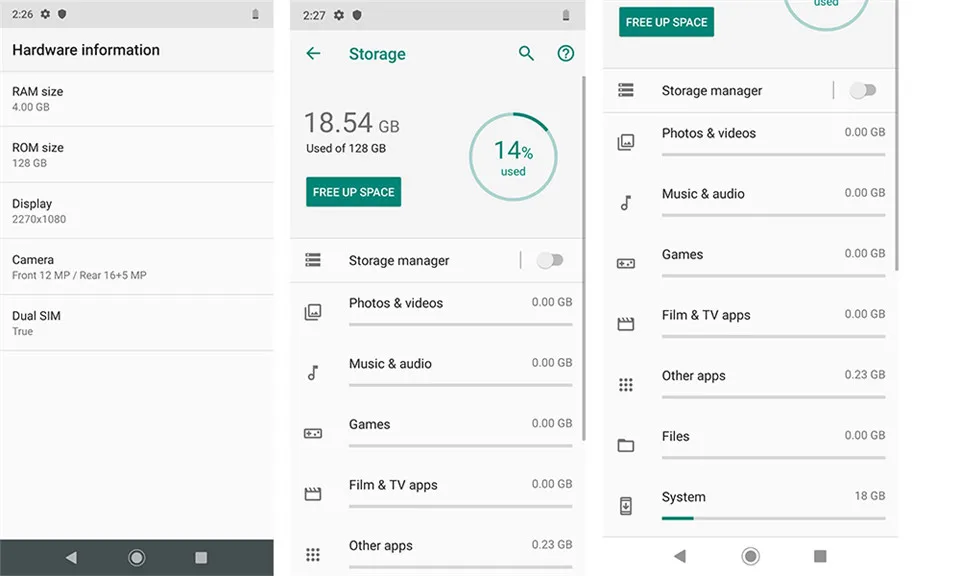
Task: Tap scrollbar on middle Storage screen
Action: 583,257
